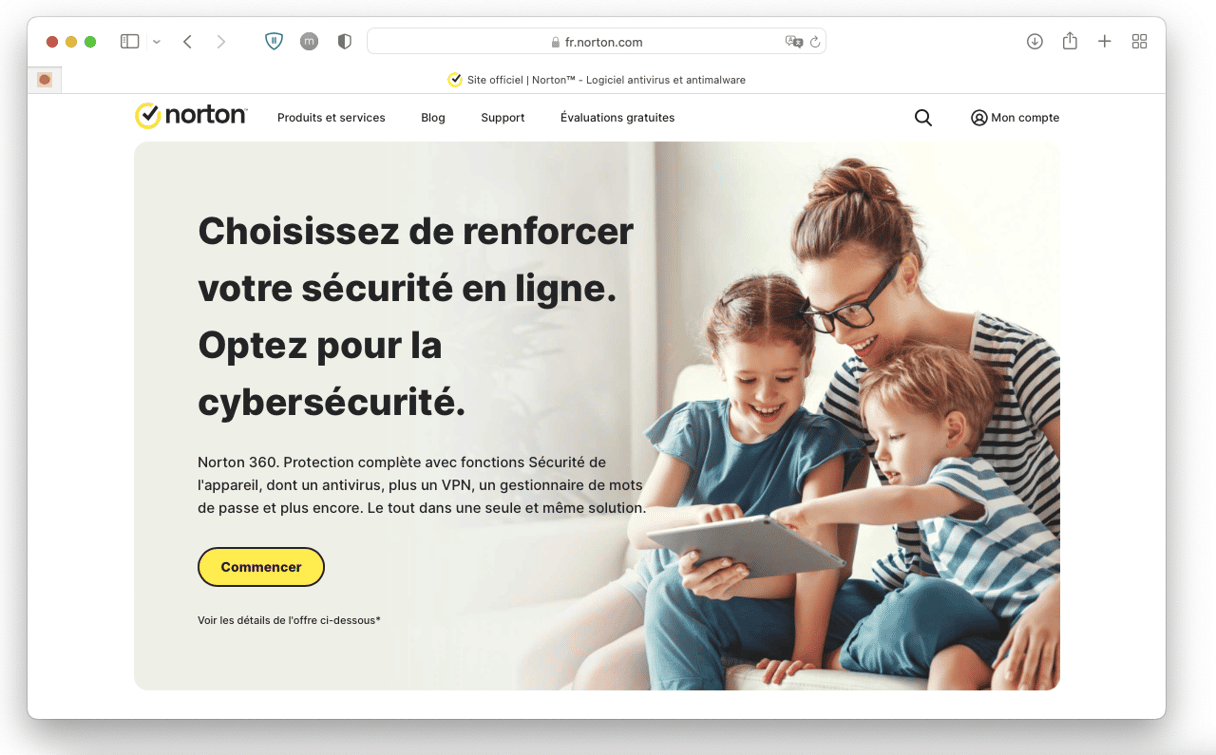Open the Share menu
Screen dimensions: 1216x755
tap(1070, 41)
